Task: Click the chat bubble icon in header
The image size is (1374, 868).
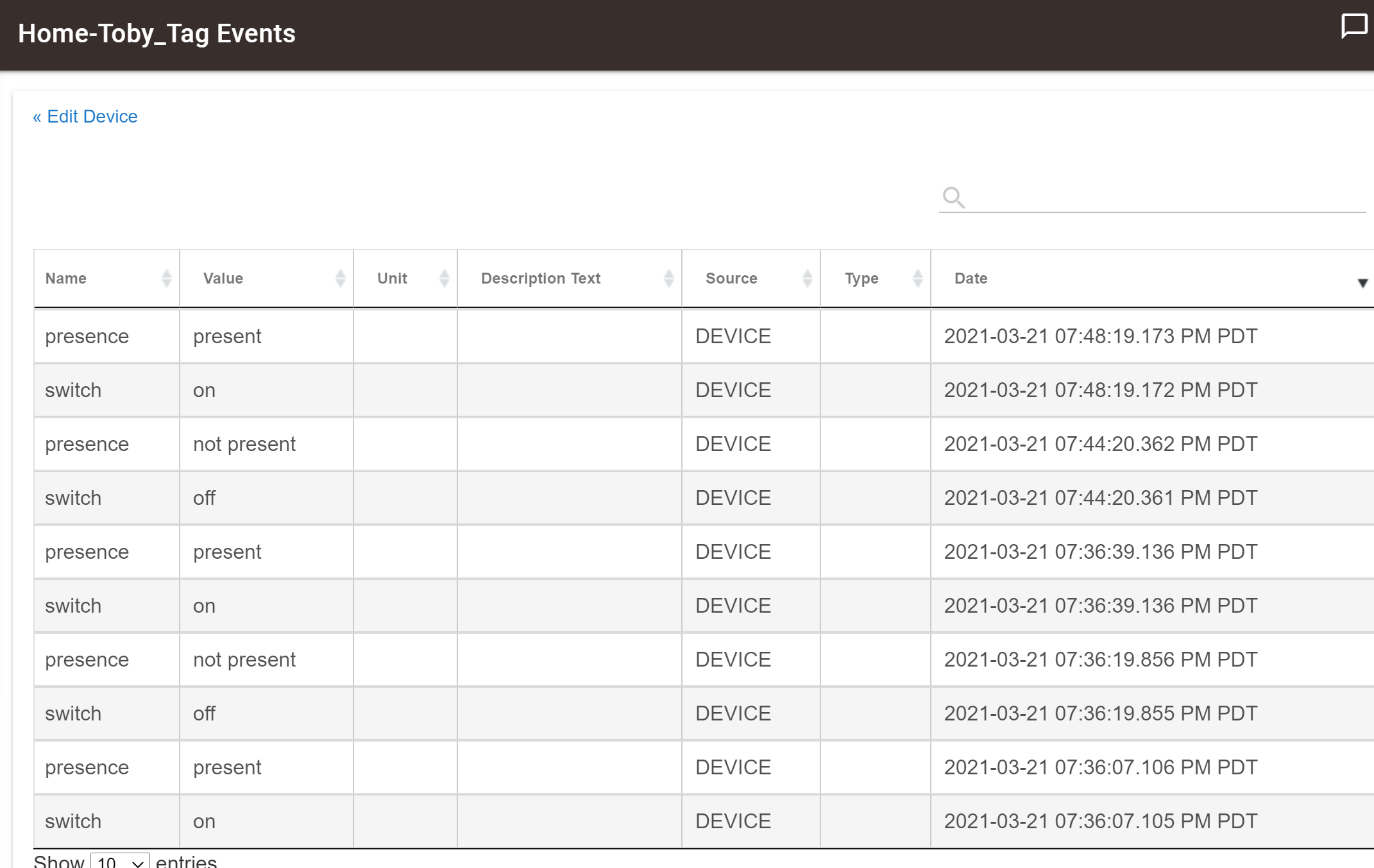Action: 1353,26
